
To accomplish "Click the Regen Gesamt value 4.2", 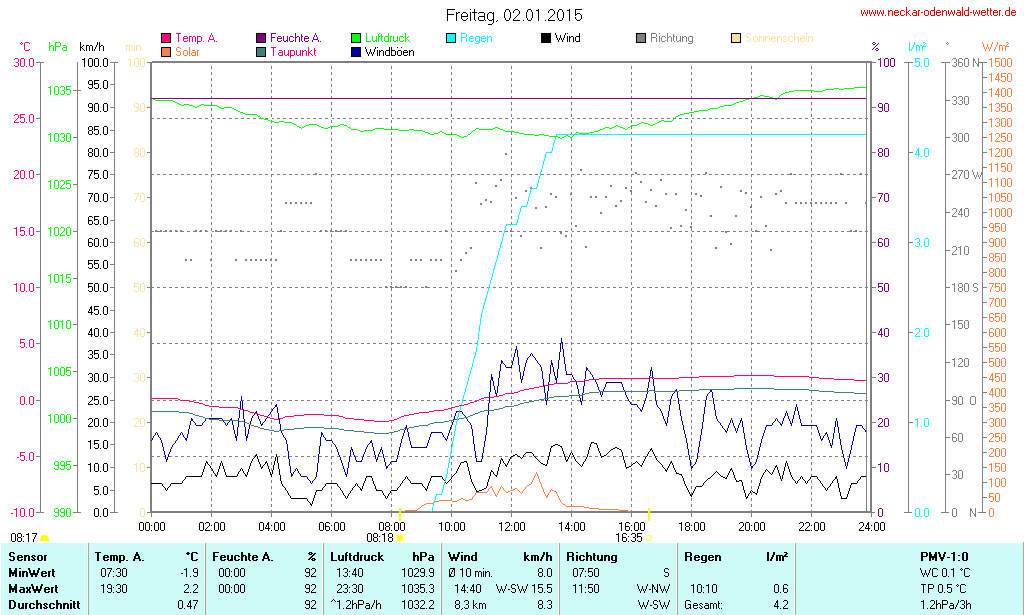I will pos(779,605).
